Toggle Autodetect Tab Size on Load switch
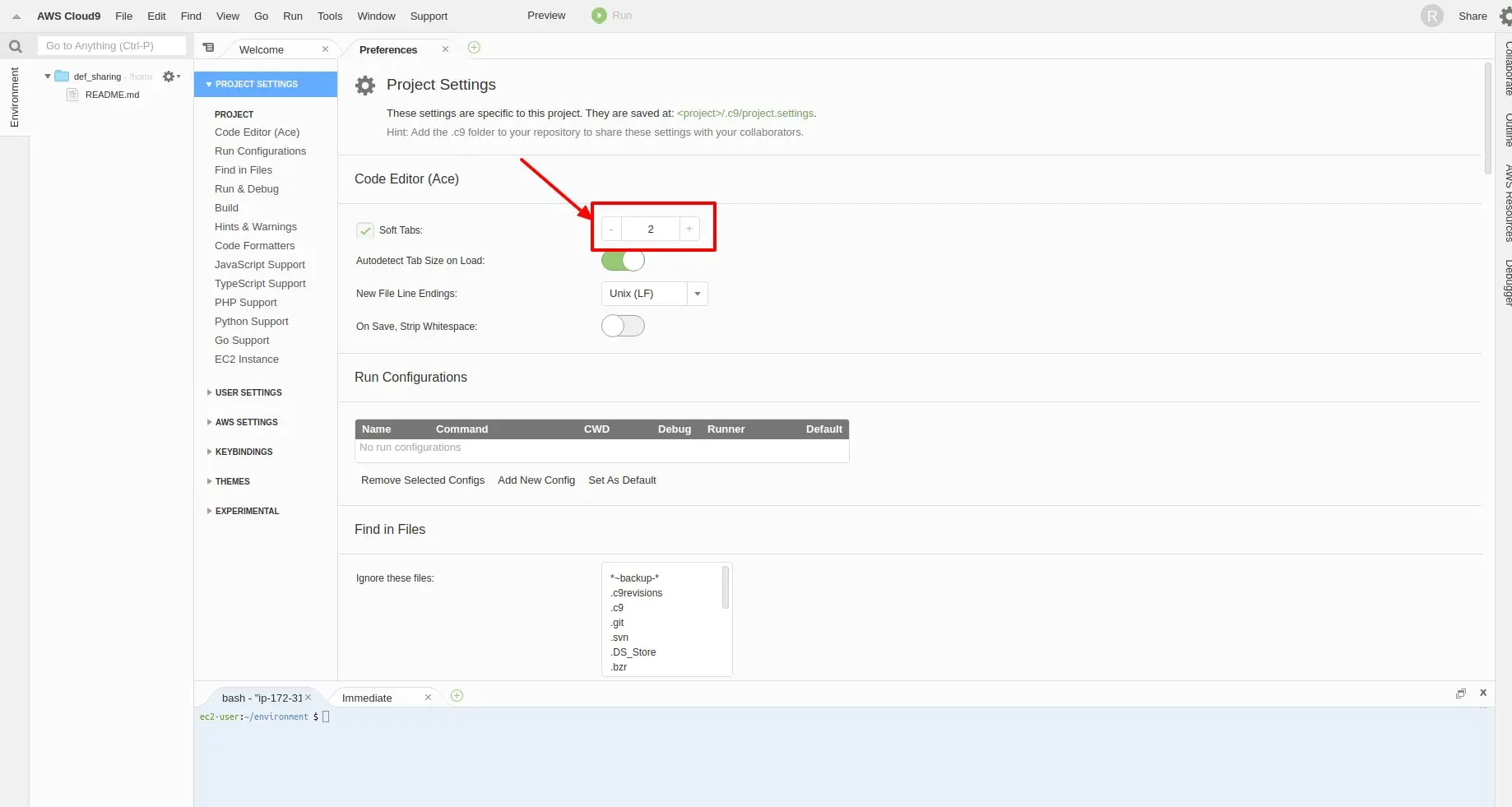1512x807 pixels. point(623,261)
